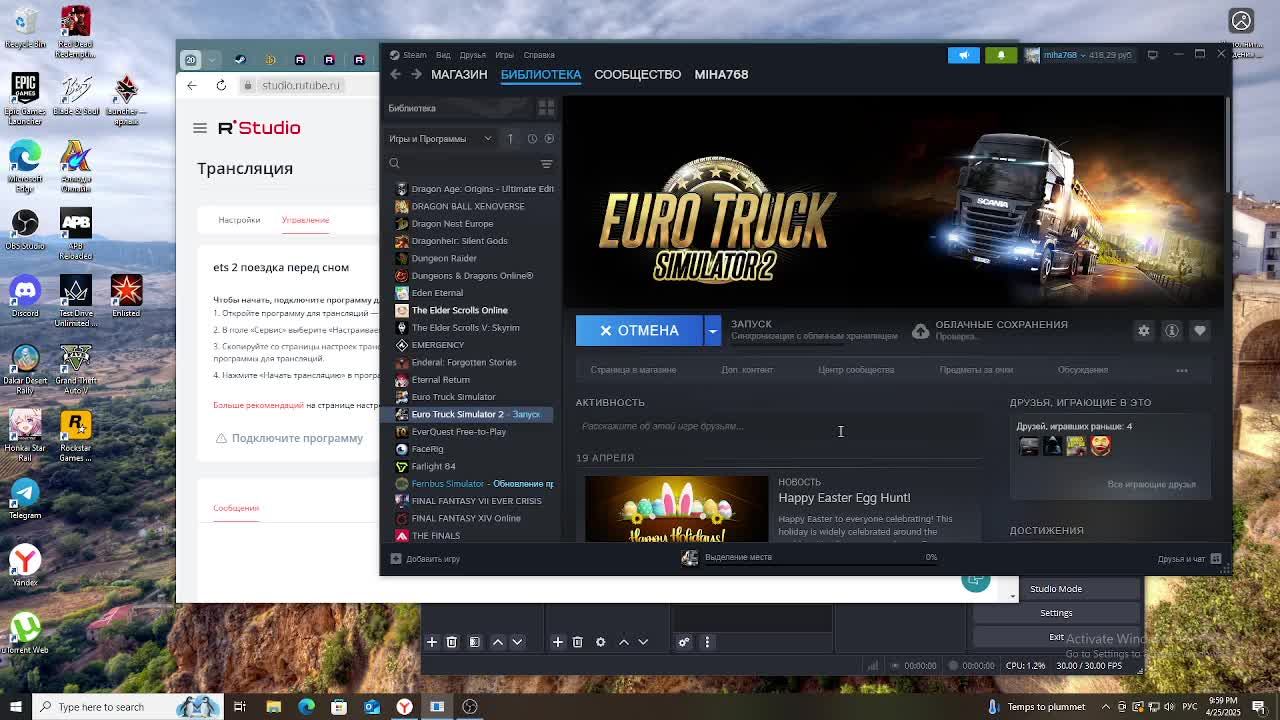Open OBS Settings button
The width and height of the screenshot is (1280, 720).
[1056, 613]
